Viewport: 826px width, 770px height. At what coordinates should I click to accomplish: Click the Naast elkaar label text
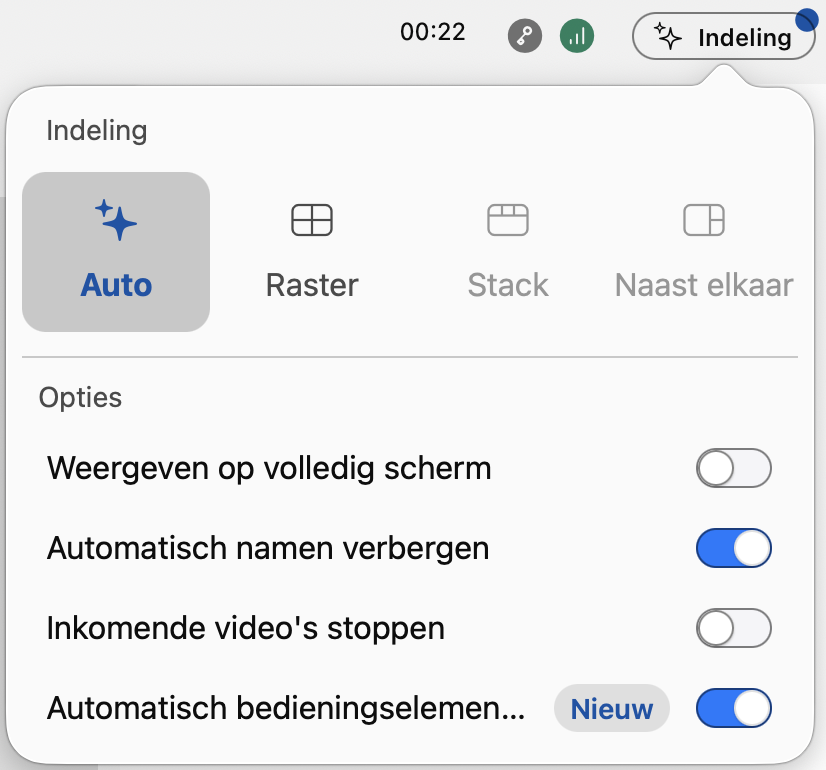(x=704, y=285)
